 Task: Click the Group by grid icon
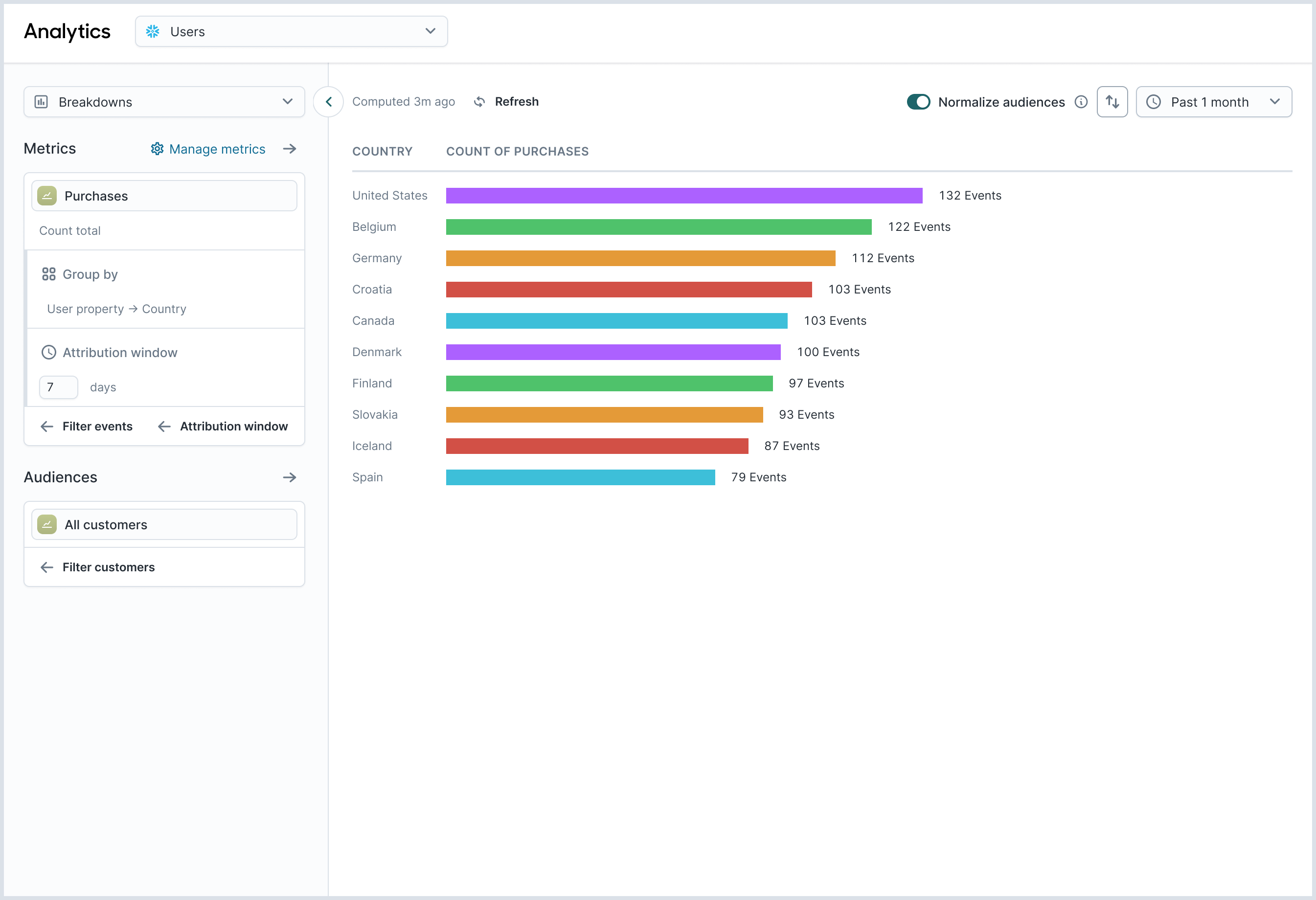pyautogui.click(x=49, y=274)
